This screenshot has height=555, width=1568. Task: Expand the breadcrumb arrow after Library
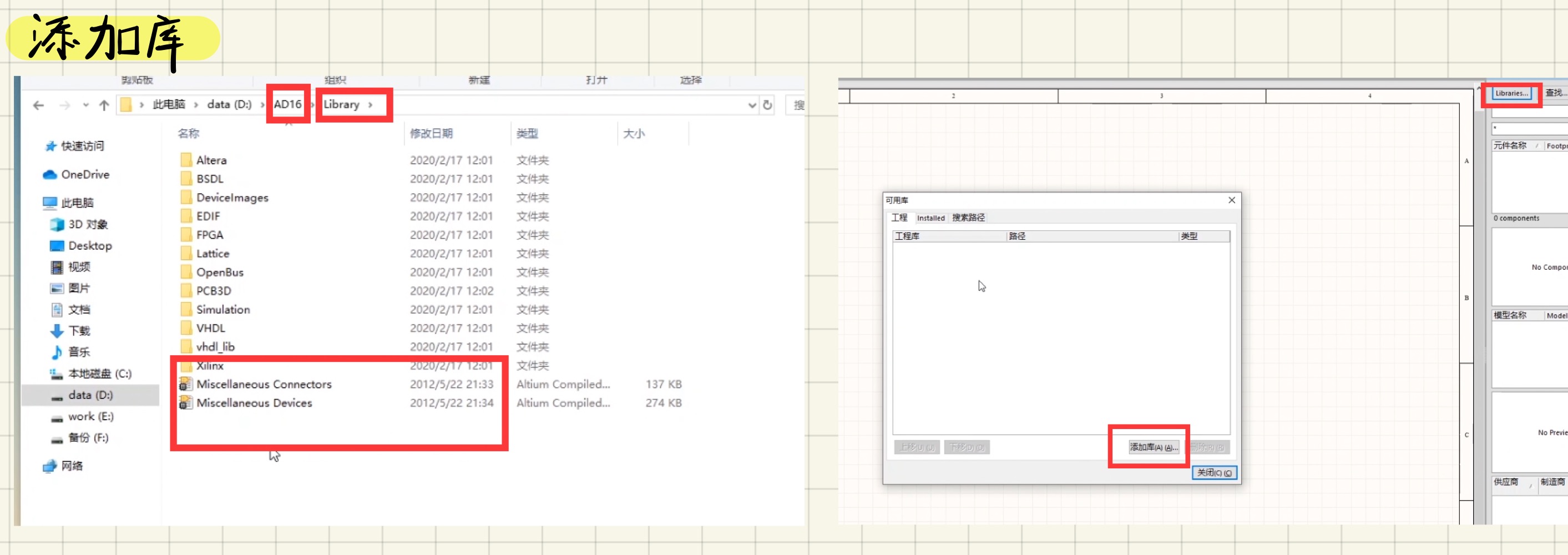click(x=372, y=104)
